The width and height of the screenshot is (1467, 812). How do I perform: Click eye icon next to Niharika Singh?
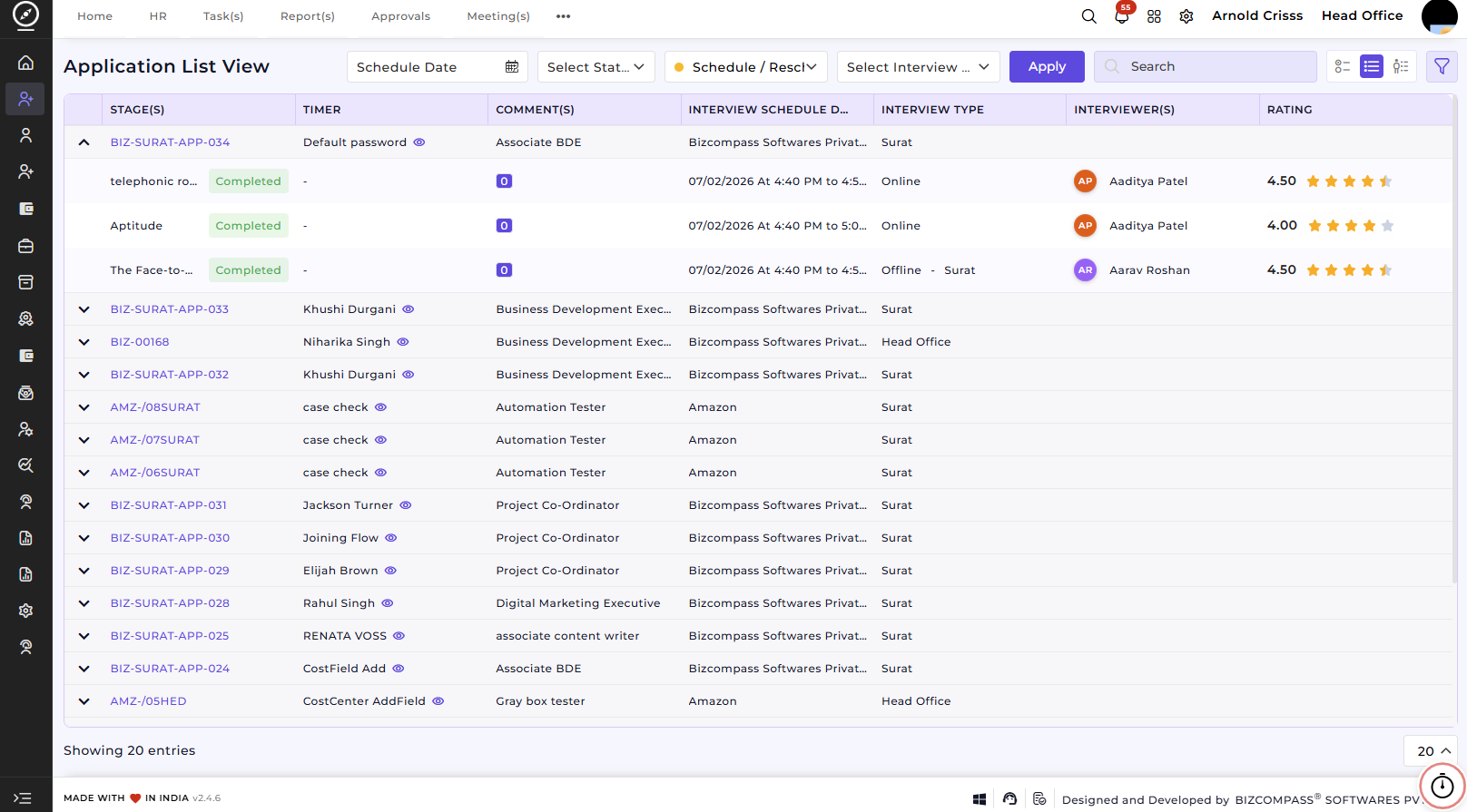point(403,342)
